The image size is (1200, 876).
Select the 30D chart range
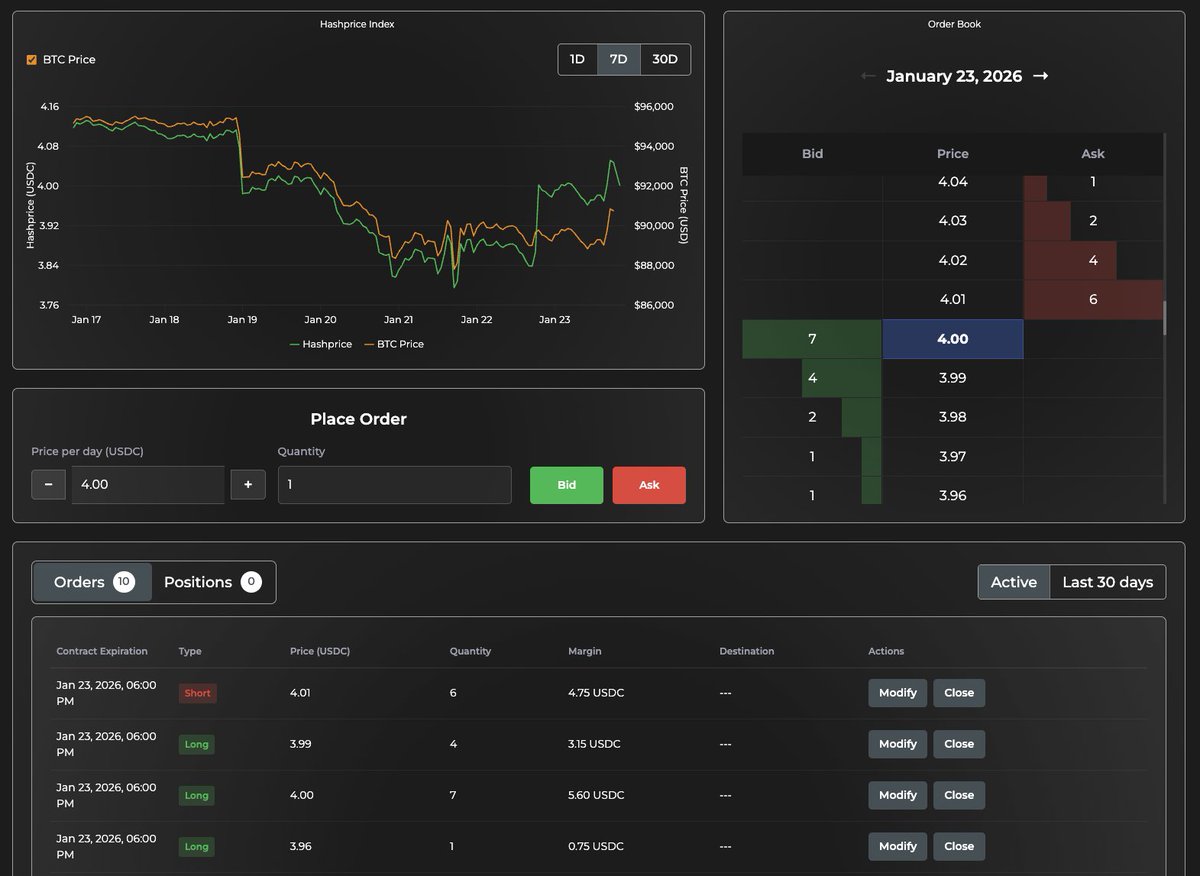point(665,59)
